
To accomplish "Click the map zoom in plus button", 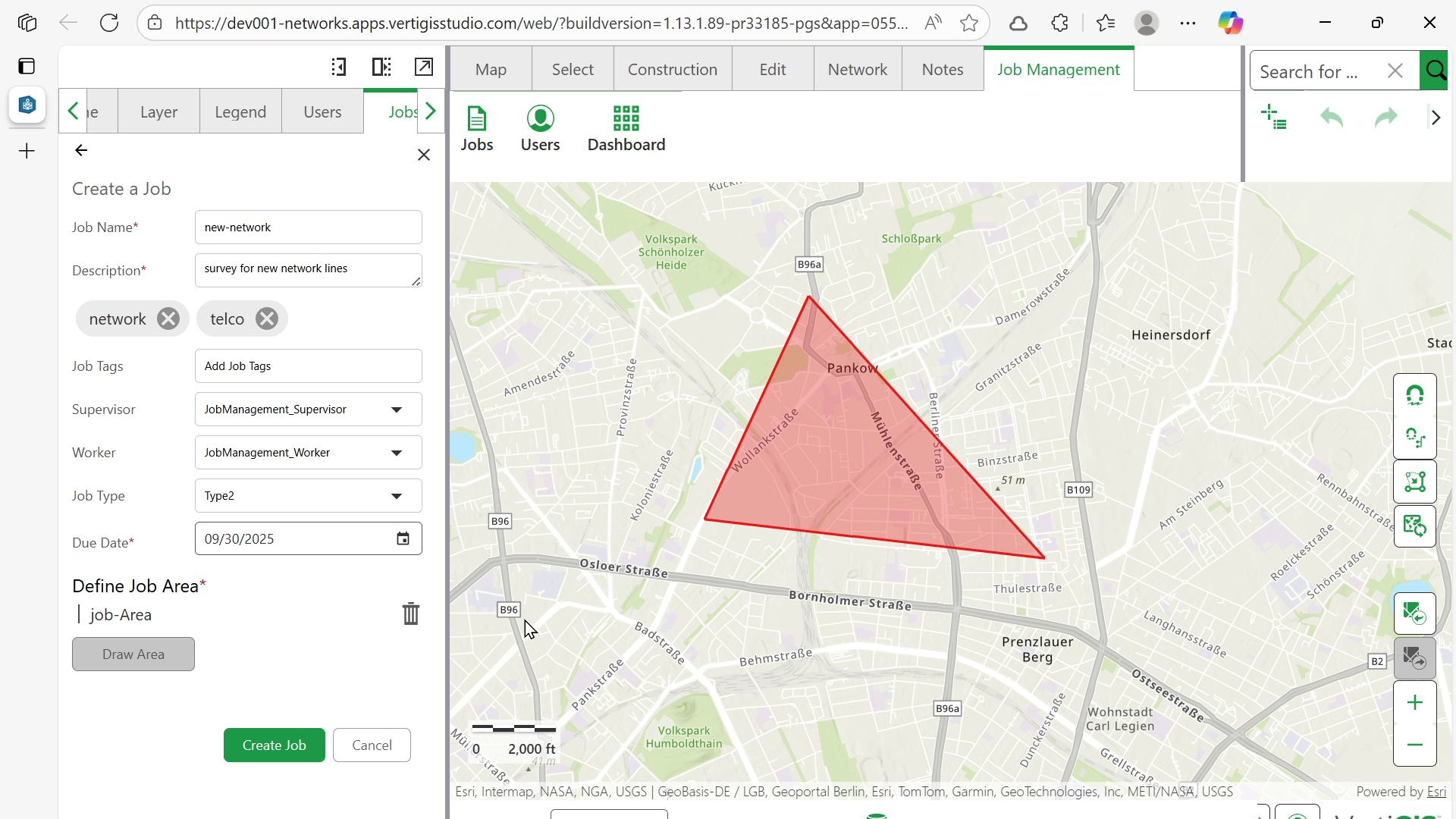I will 1414,703.
